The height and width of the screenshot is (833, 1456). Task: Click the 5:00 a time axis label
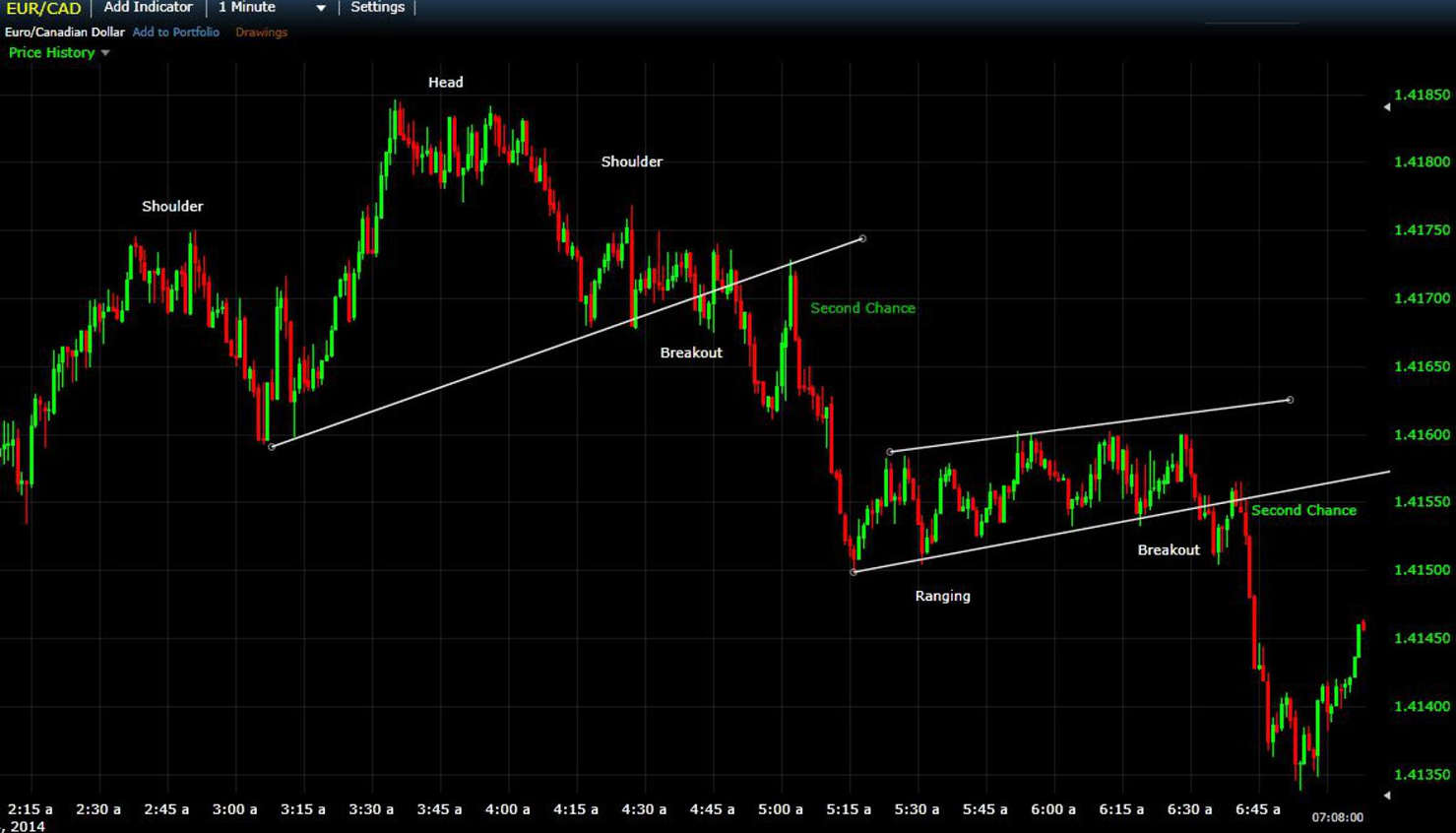pos(780,809)
